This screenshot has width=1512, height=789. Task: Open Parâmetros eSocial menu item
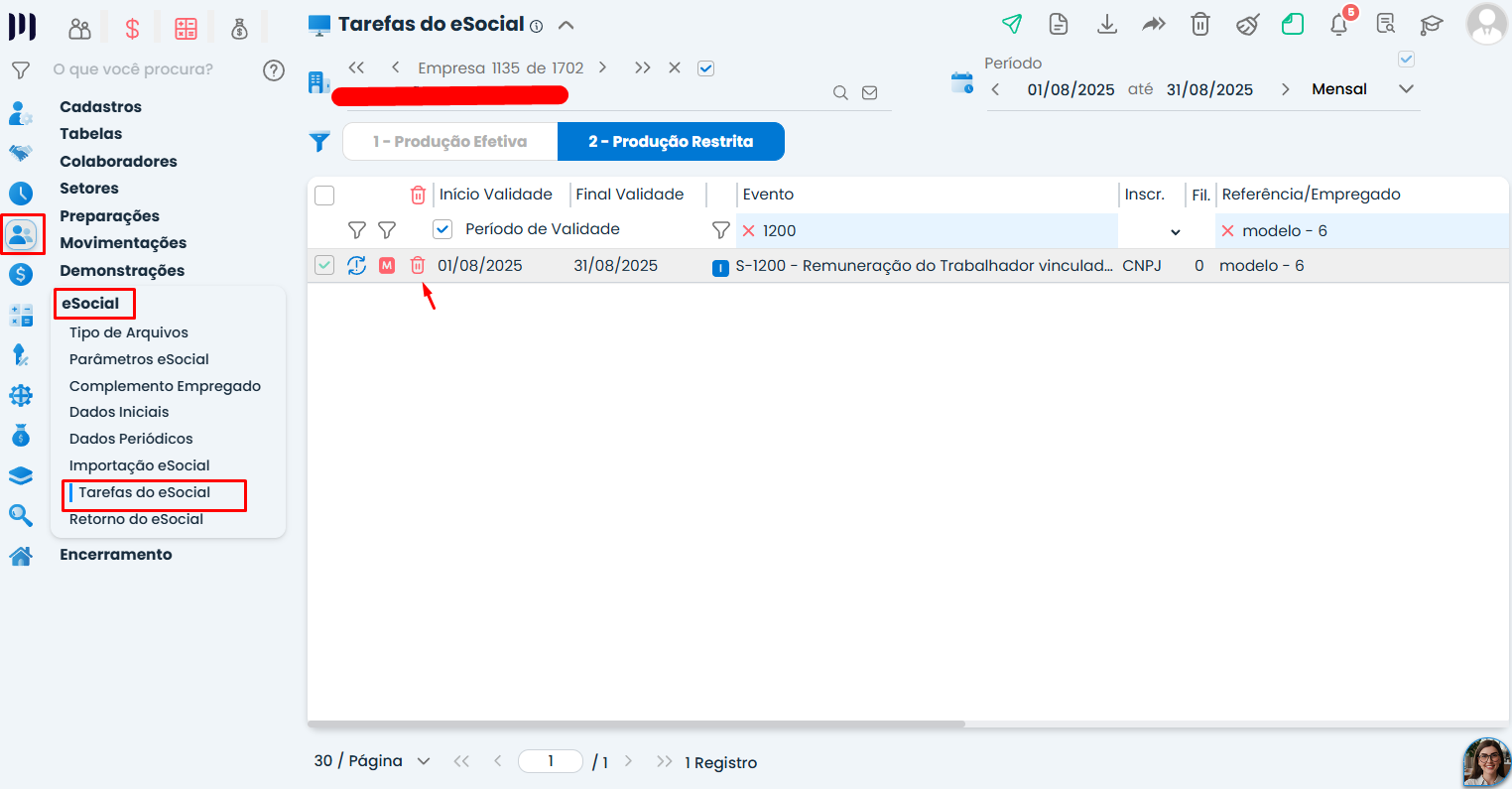coord(139,359)
